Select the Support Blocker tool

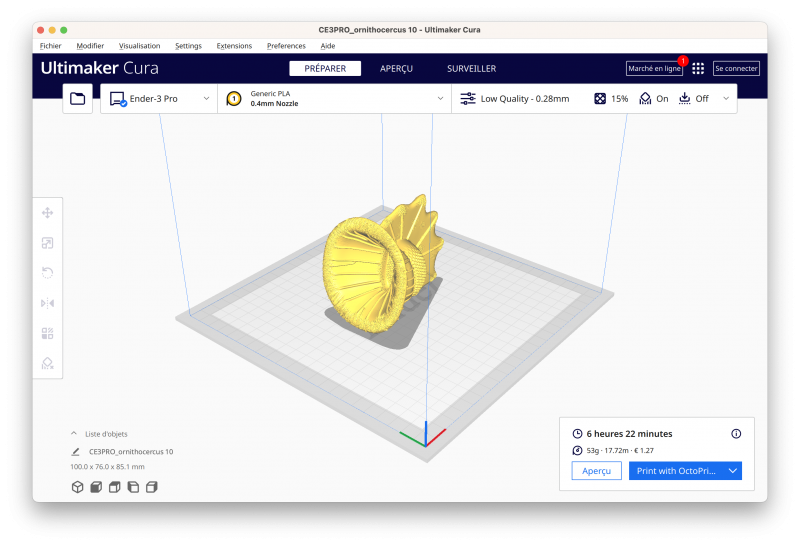pyautogui.click(x=47, y=363)
